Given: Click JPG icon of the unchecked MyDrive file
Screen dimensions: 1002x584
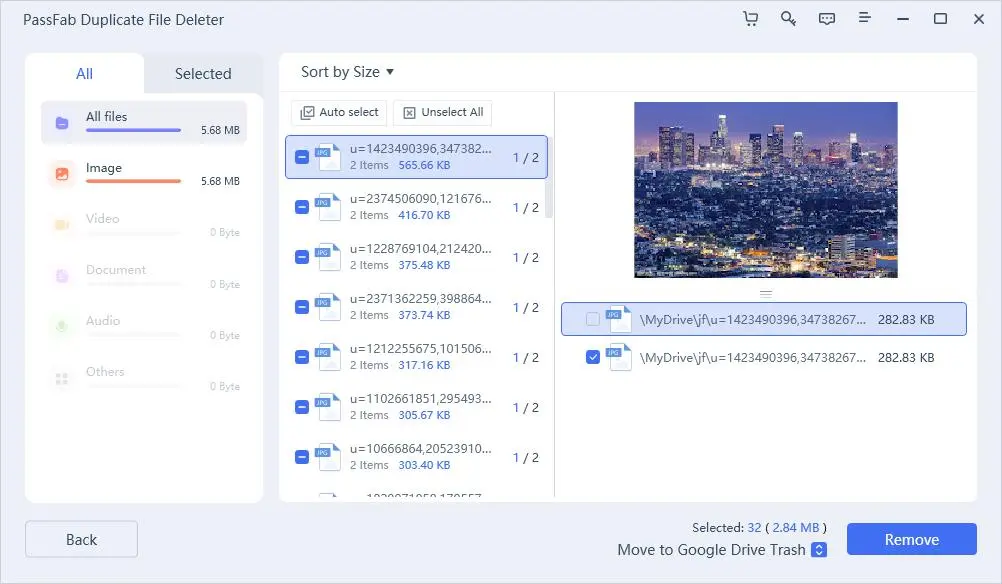Looking at the screenshot, I should (x=619, y=319).
